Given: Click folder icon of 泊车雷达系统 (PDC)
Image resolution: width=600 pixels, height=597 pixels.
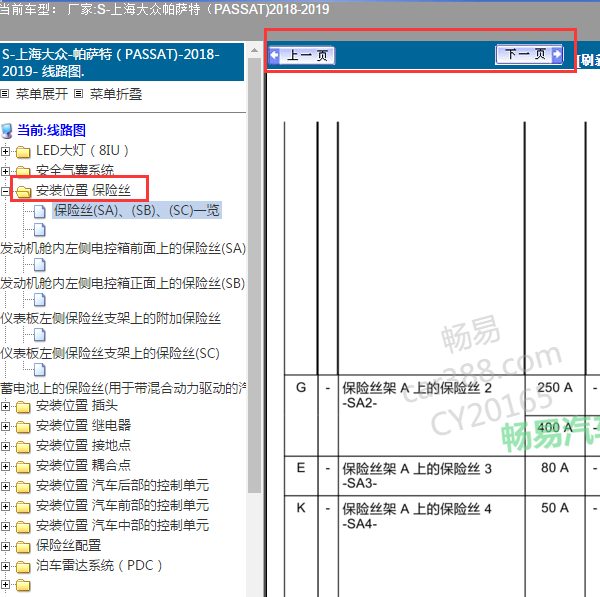Looking at the screenshot, I should [x=23, y=567].
